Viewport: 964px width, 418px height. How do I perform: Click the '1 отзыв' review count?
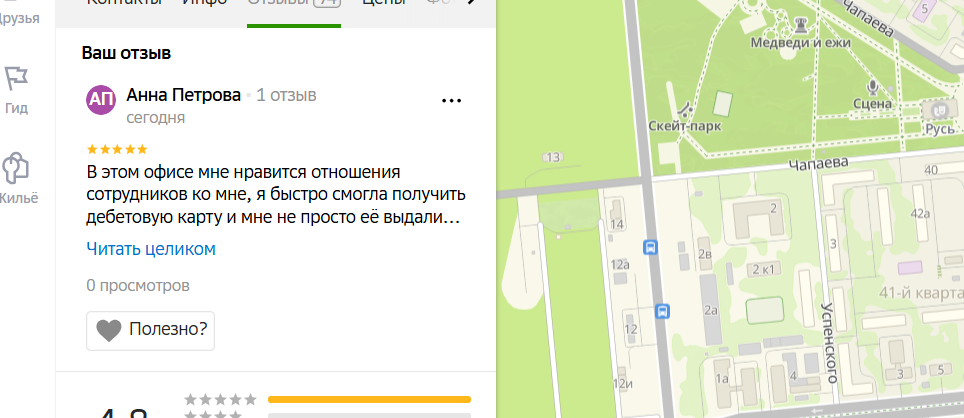(286, 95)
